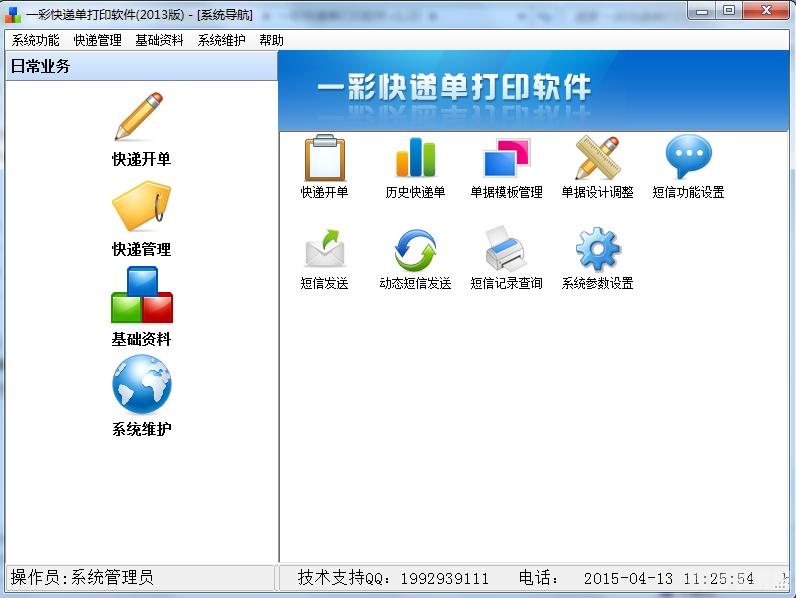Click the 技术支持QQ number in status bar
796x598 pixels.
444,578
